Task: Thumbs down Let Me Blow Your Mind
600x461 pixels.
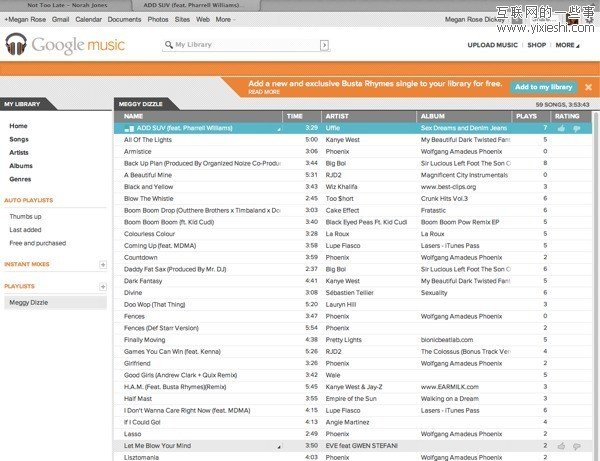Action: 575,445
